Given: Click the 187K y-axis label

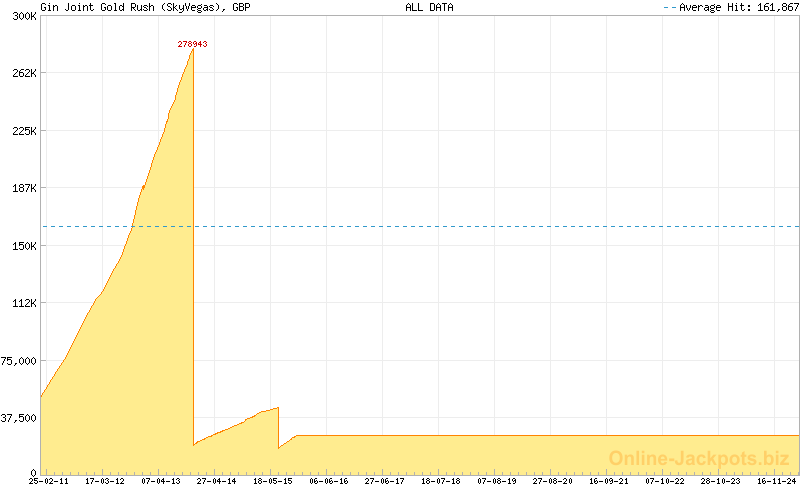Looking at the screenshot, I should [24, 188].
